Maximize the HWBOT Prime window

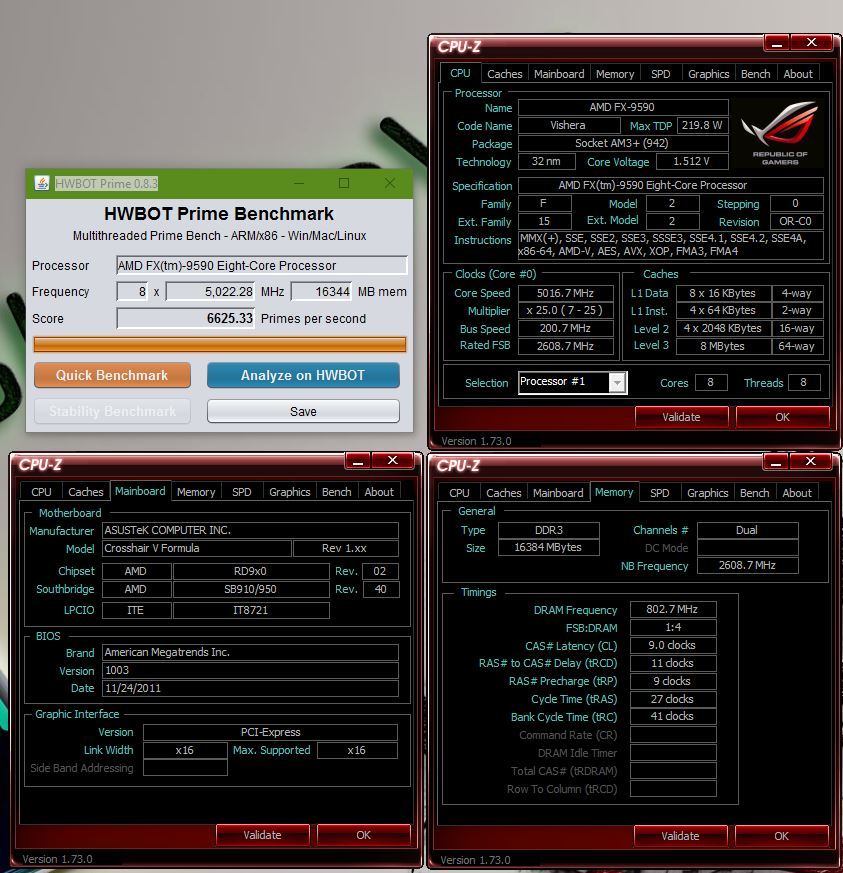(344, 183)
